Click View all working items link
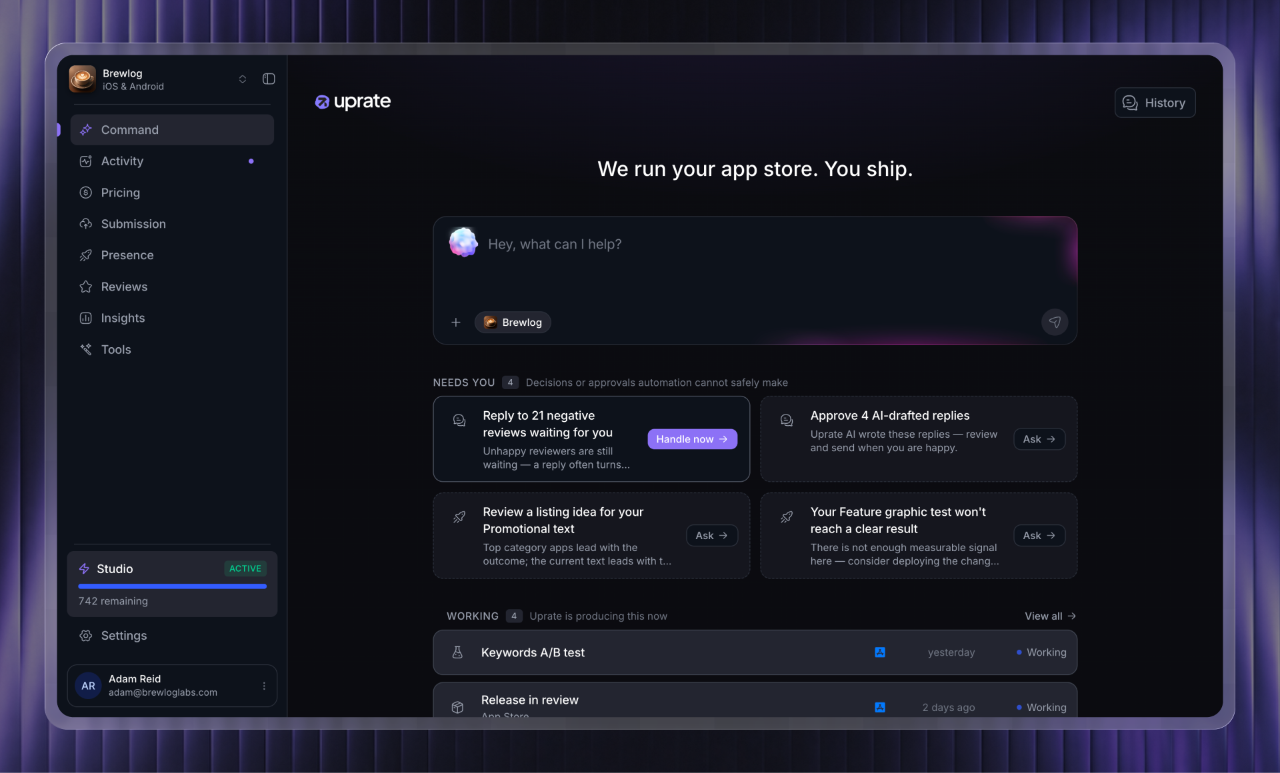Screen dimensions: 1280x773 pyautogui.click(x=1050, y=616)
